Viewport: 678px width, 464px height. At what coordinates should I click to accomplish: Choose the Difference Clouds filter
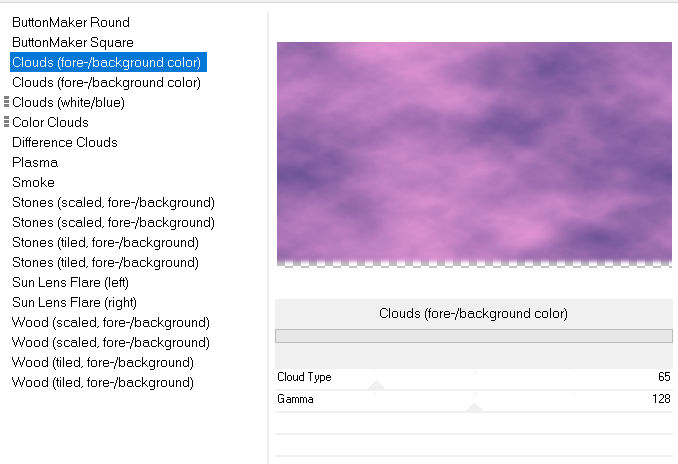click(x=65, y=142)
